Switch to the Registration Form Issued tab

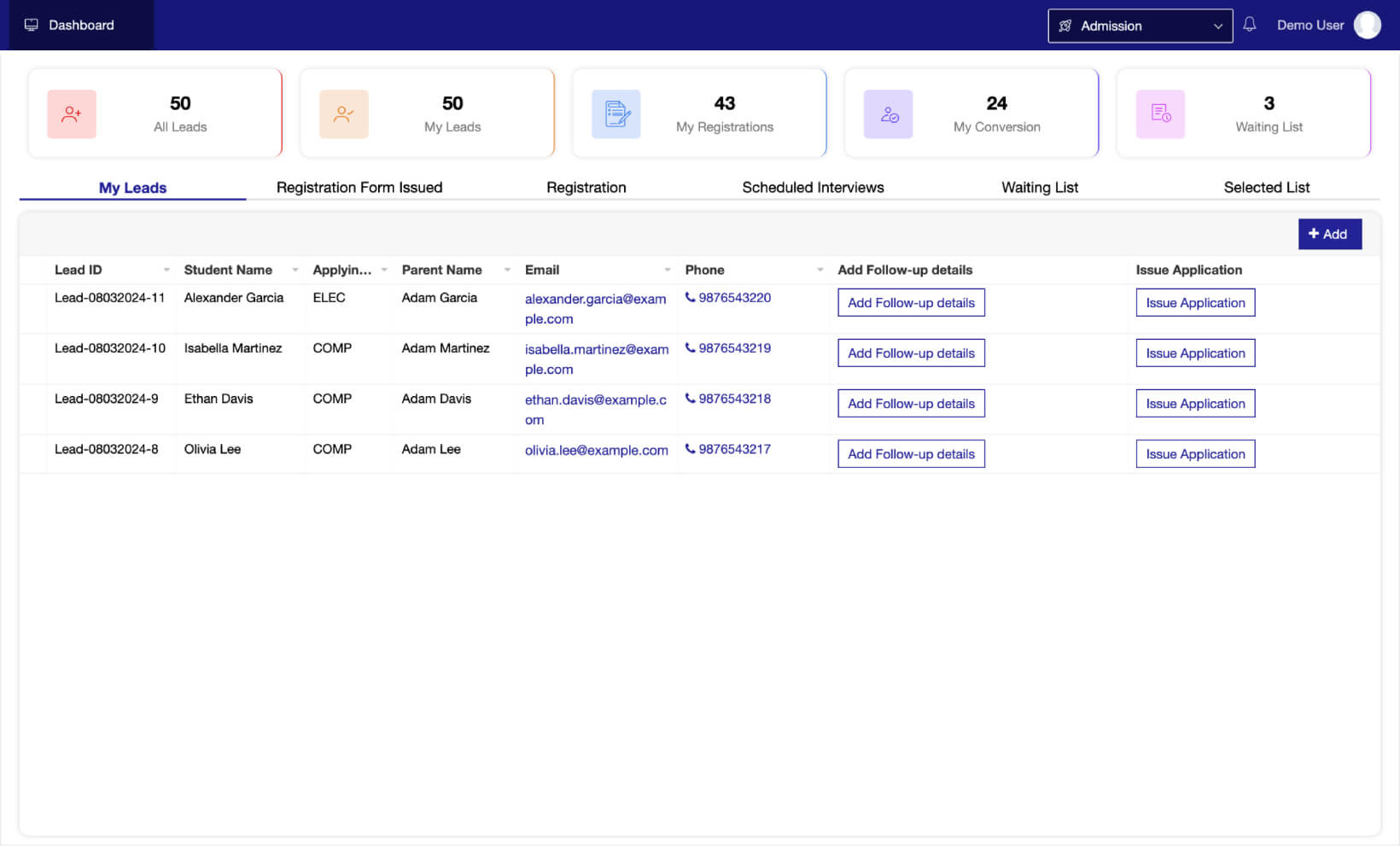359,188
